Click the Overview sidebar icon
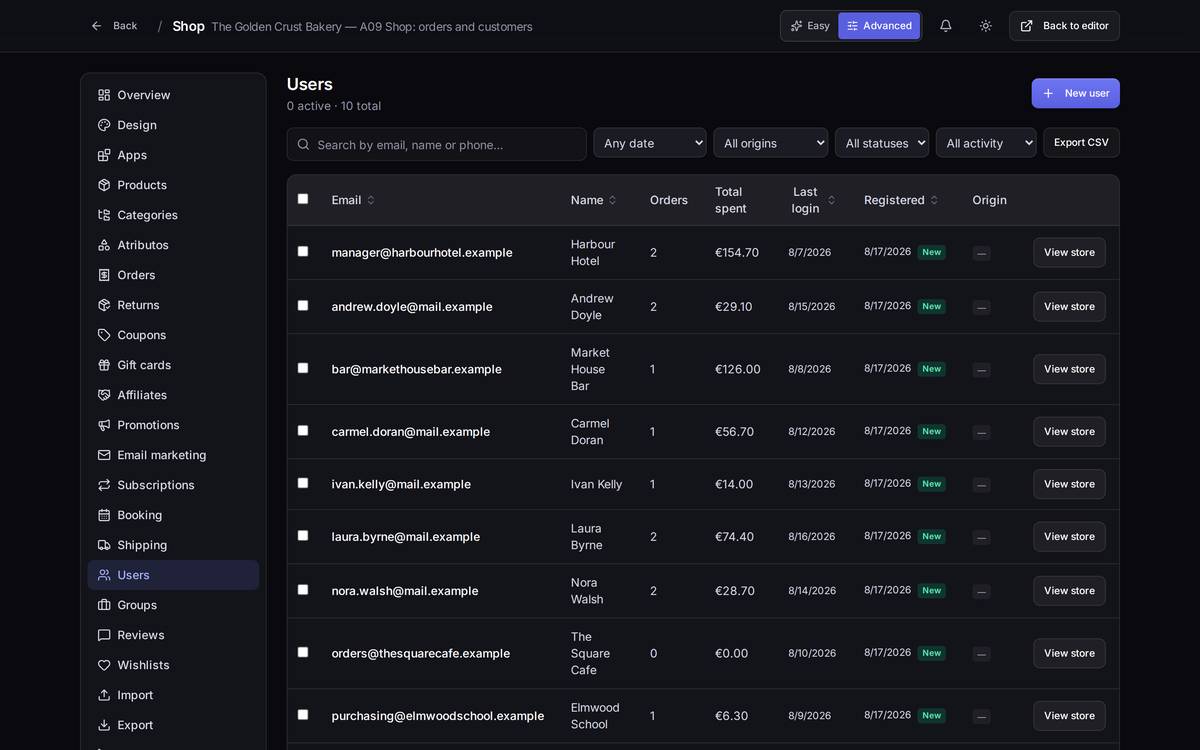This screenshot has width=1200, height=750. pyautogui.click(x=104, y=95)
